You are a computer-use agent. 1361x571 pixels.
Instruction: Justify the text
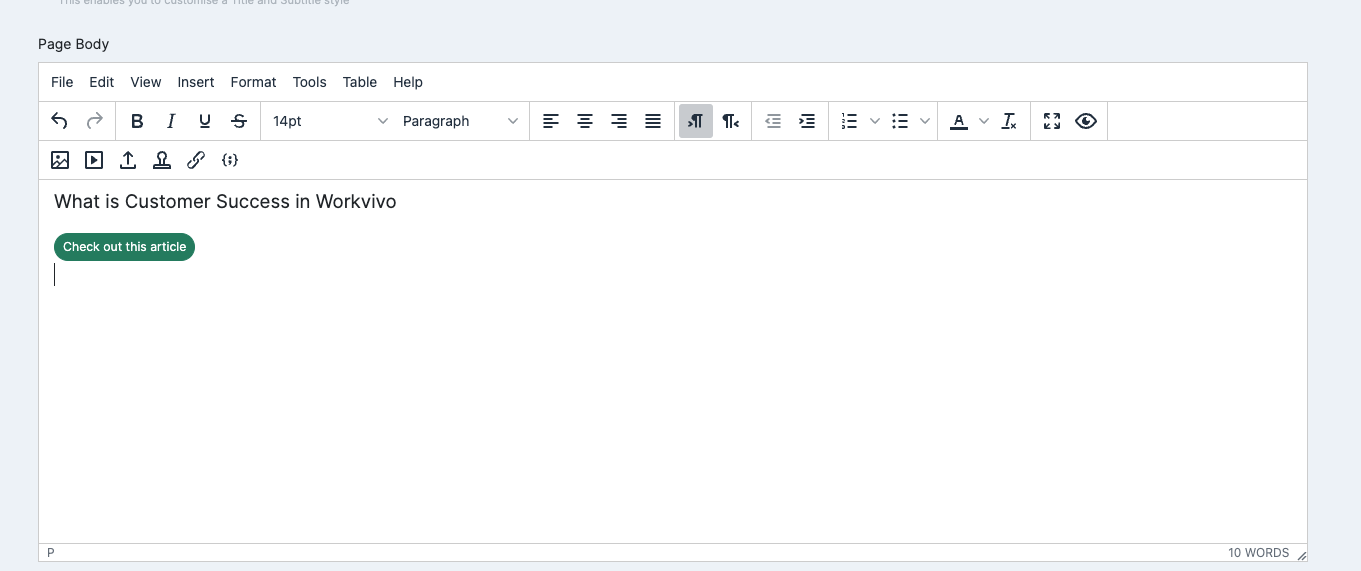653,121
